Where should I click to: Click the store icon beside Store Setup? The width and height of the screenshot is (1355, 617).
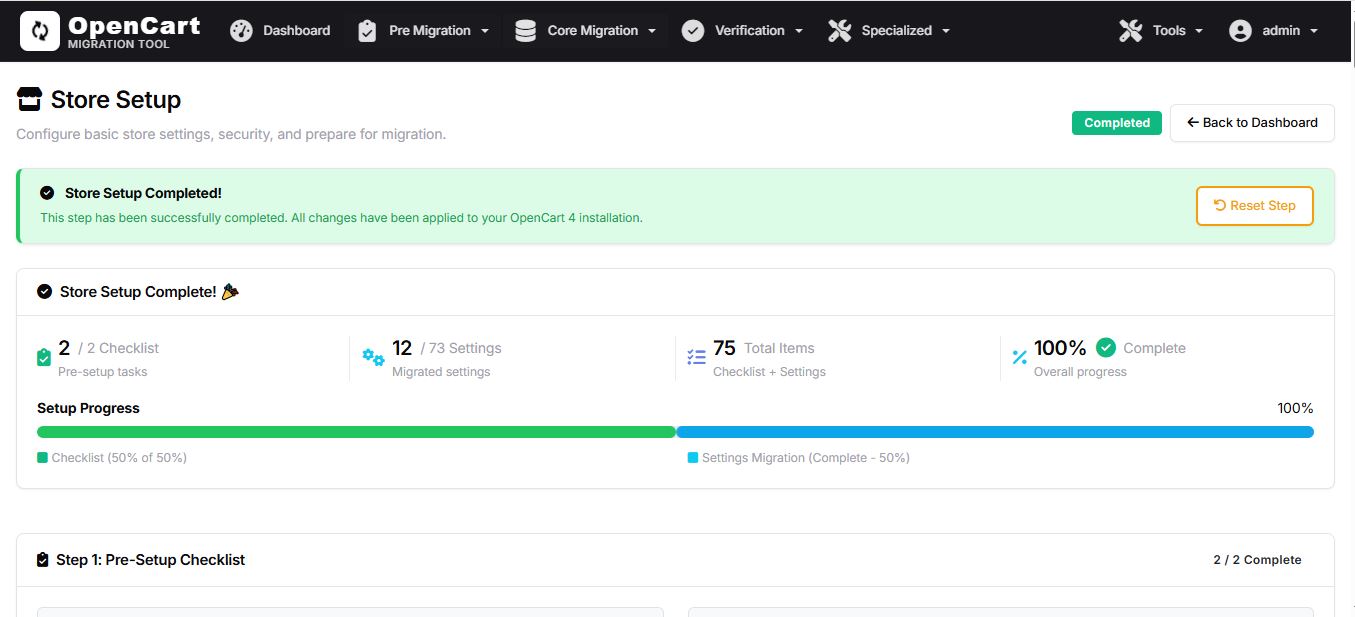tap(30, 99)
